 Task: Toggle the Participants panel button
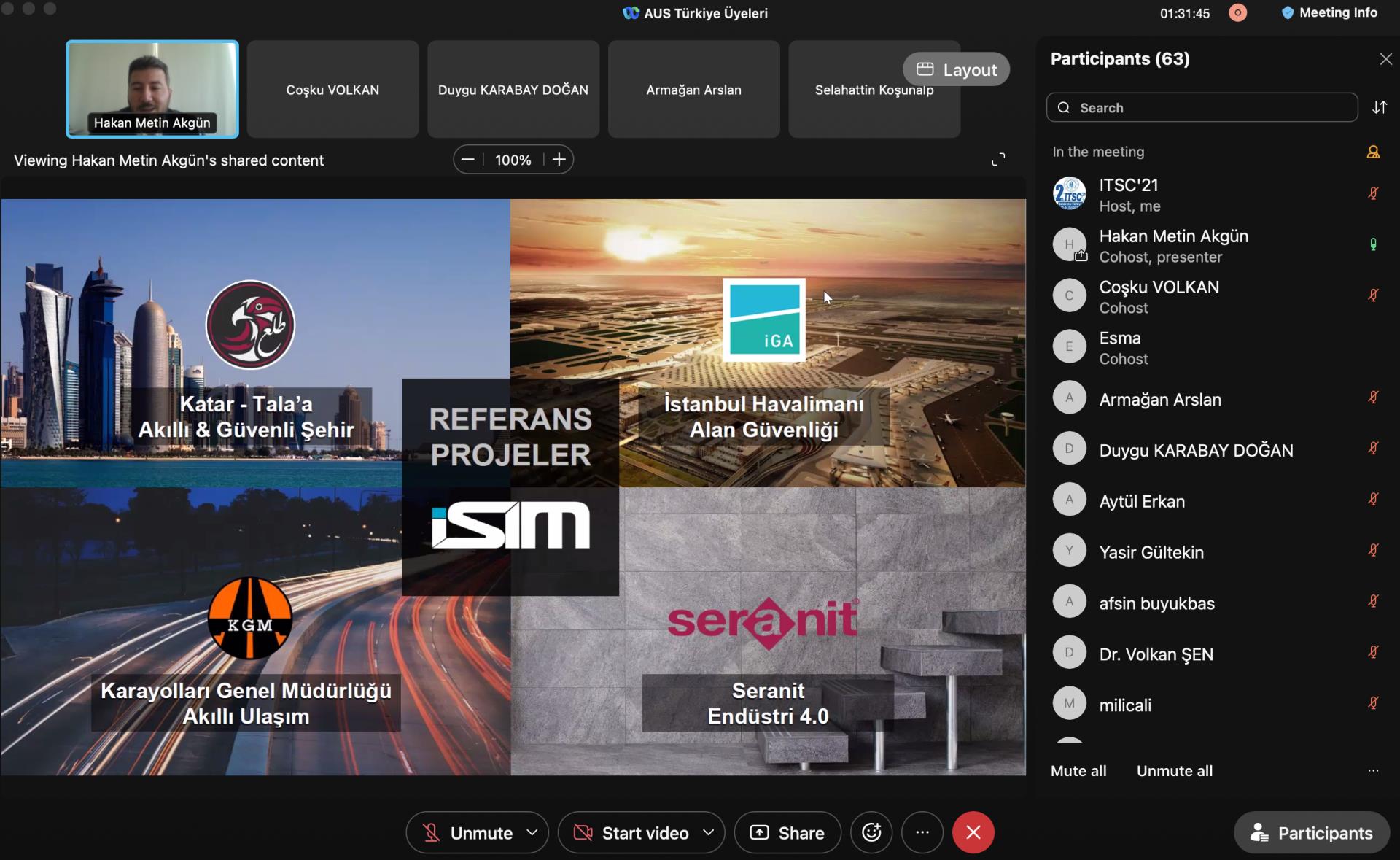pos(1312,832)
